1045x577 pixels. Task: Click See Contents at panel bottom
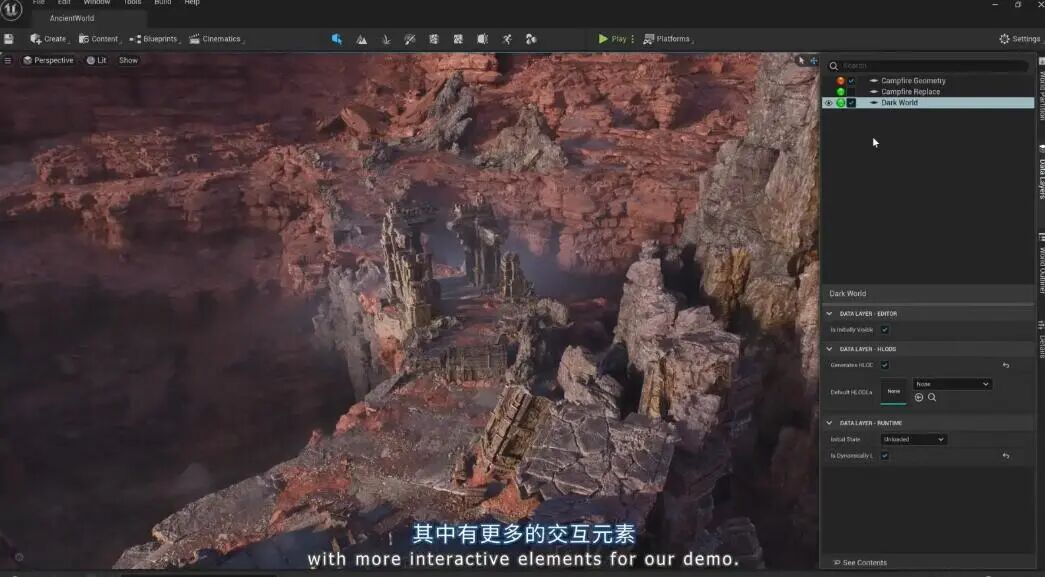point(860,563)
